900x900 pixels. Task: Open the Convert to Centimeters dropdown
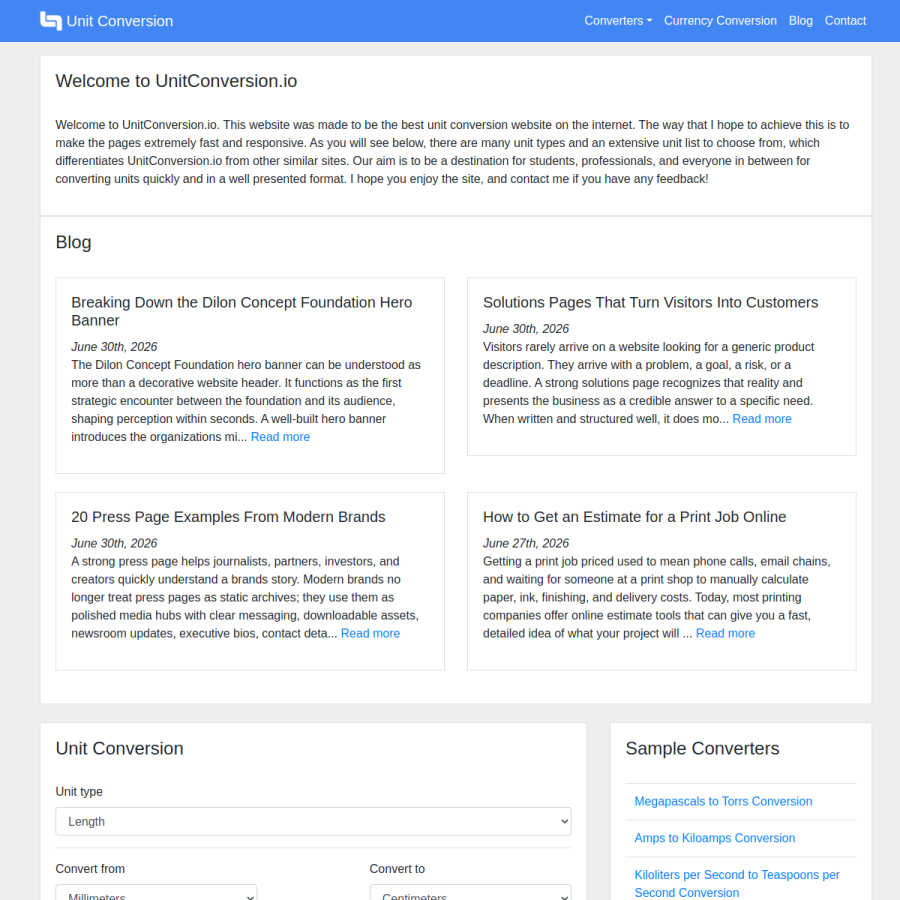click(x=470, y=892)
